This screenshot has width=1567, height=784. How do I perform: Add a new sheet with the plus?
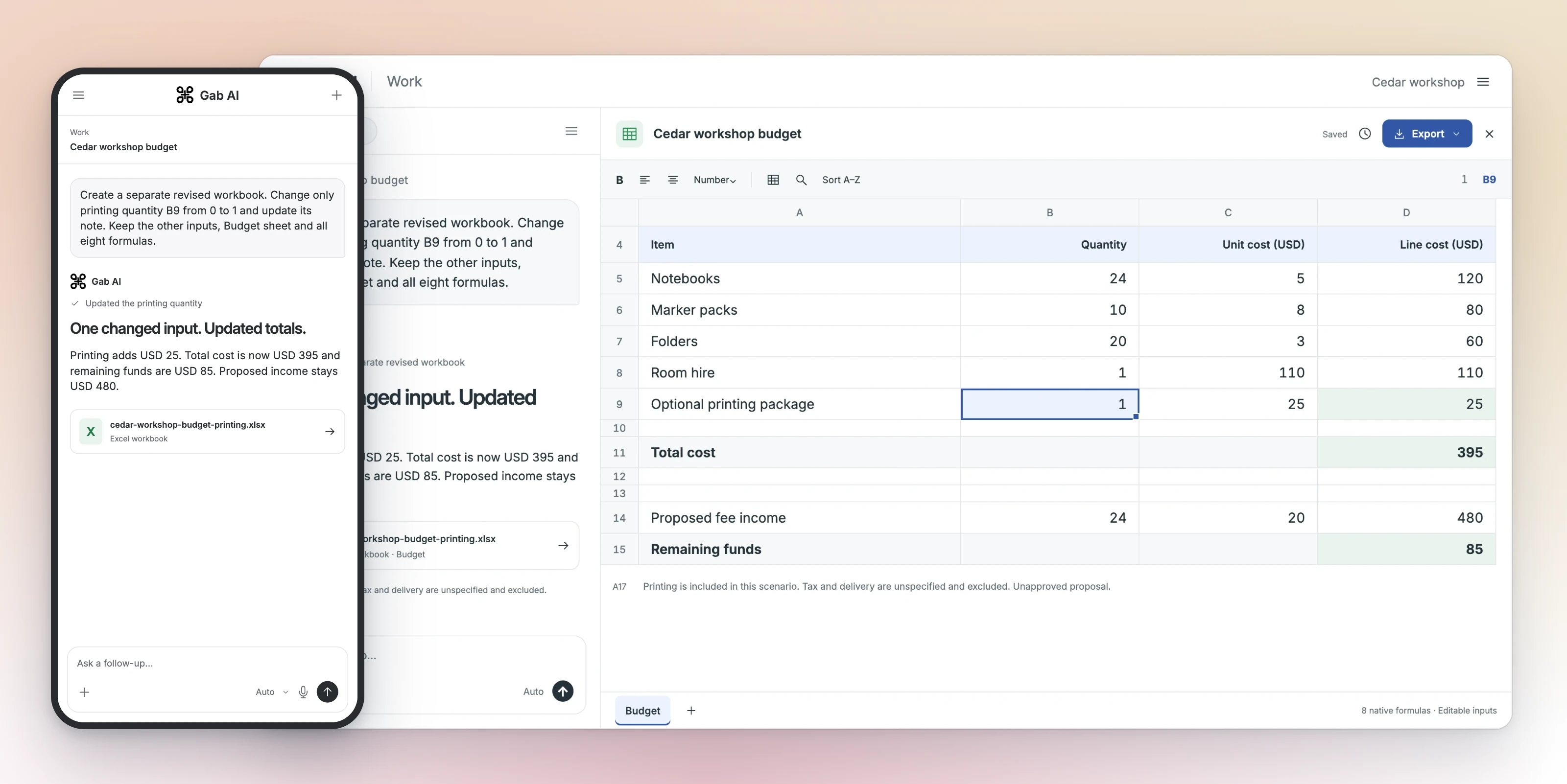(691, 711)
